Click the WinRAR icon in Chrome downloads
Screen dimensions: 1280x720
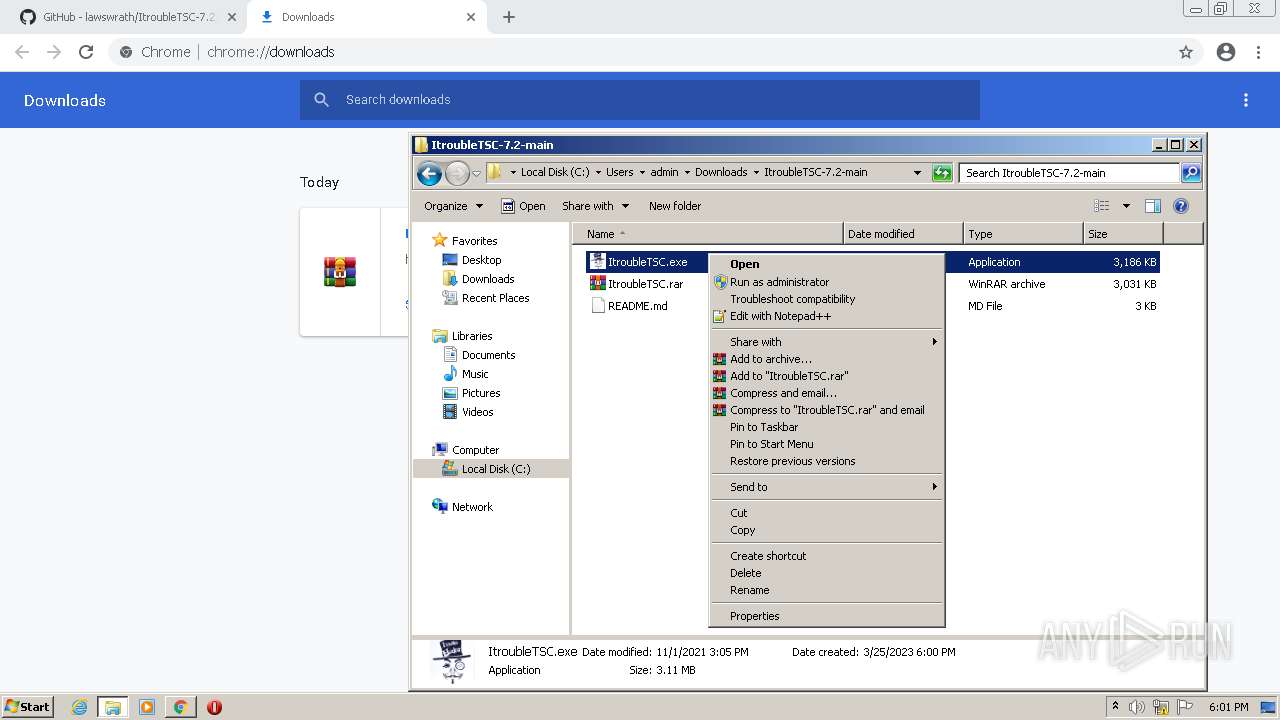tap(340, 272)
